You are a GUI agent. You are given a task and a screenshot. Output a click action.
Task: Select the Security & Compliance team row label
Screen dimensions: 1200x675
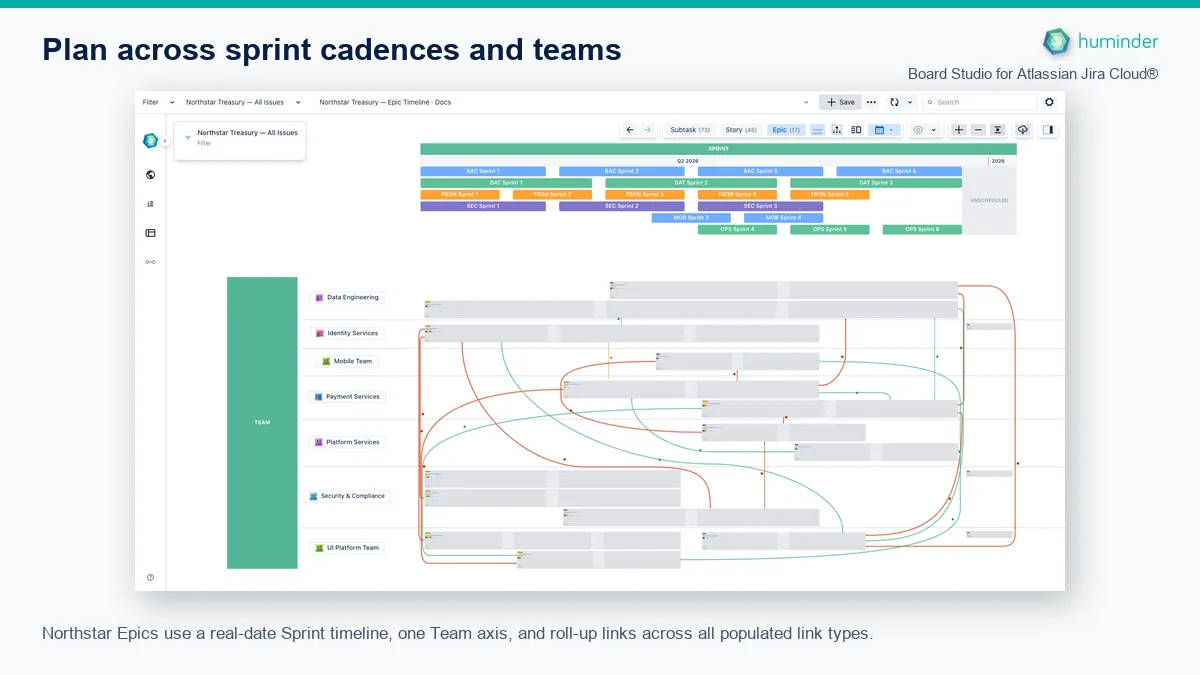tap(347, 496)
